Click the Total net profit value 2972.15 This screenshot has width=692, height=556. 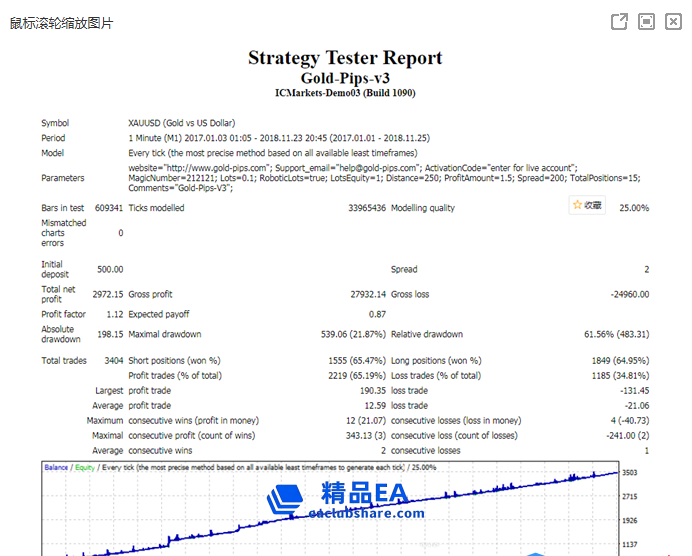tap(107, 295)
